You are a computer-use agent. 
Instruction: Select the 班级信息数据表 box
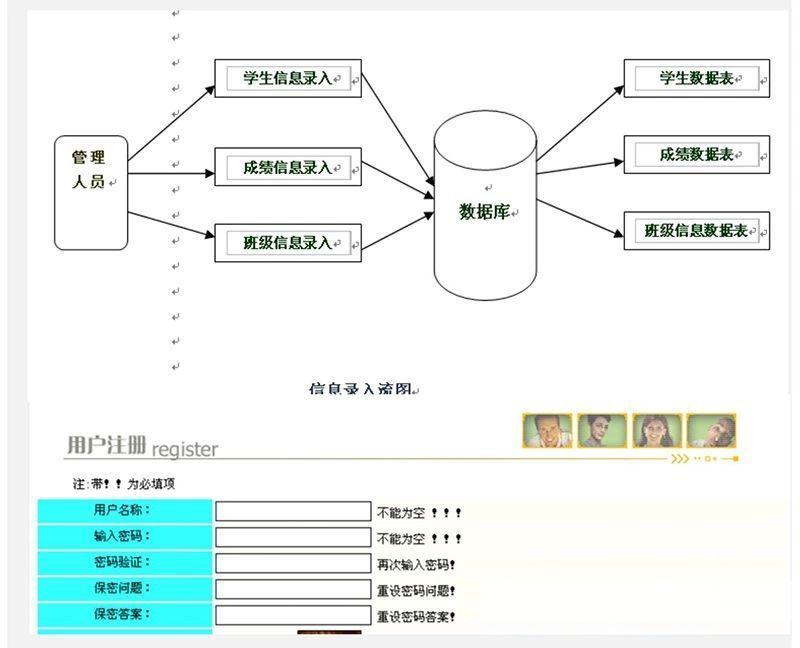coord(696,231)
